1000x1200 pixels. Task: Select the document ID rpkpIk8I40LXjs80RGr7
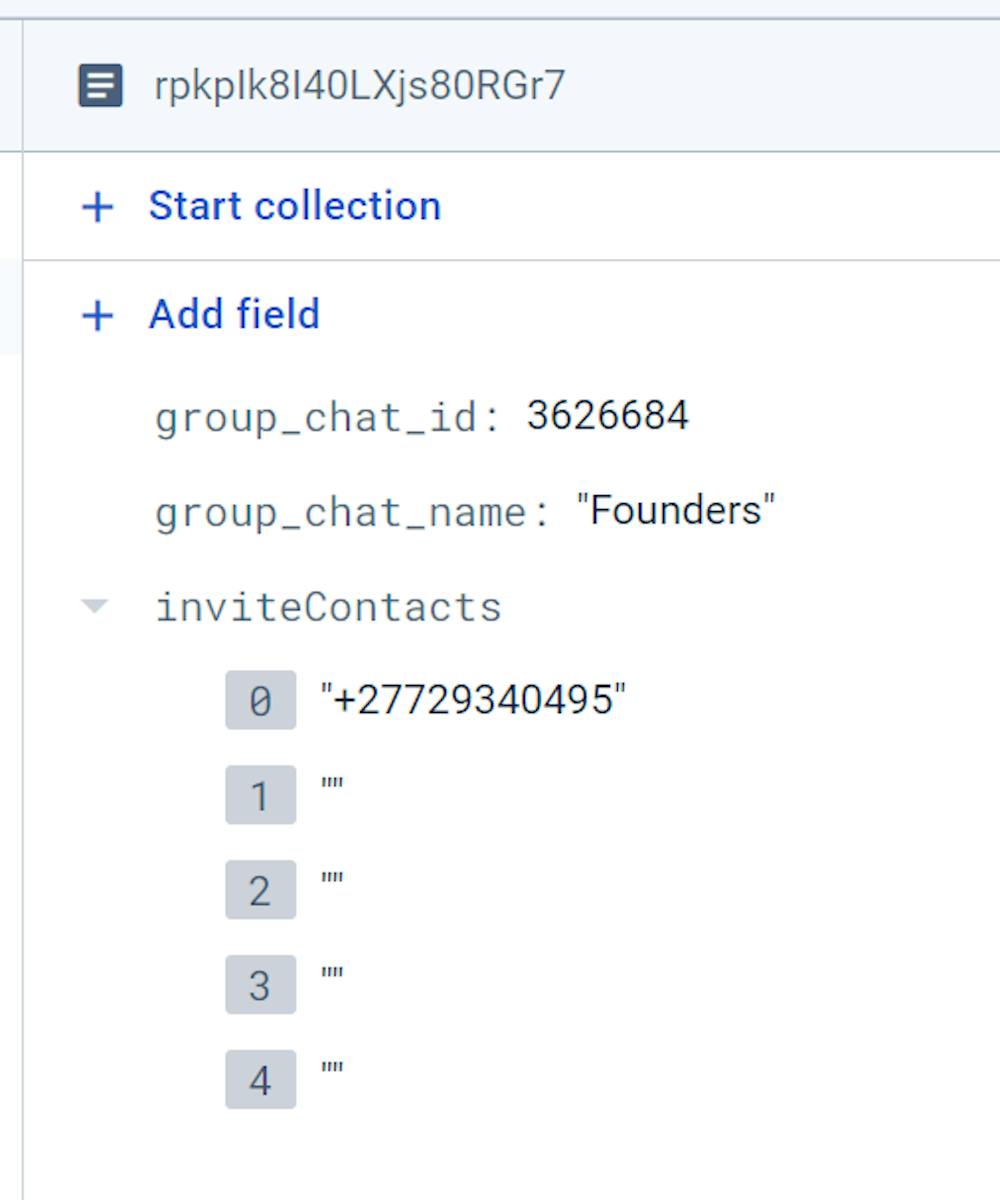pos(359,85)
